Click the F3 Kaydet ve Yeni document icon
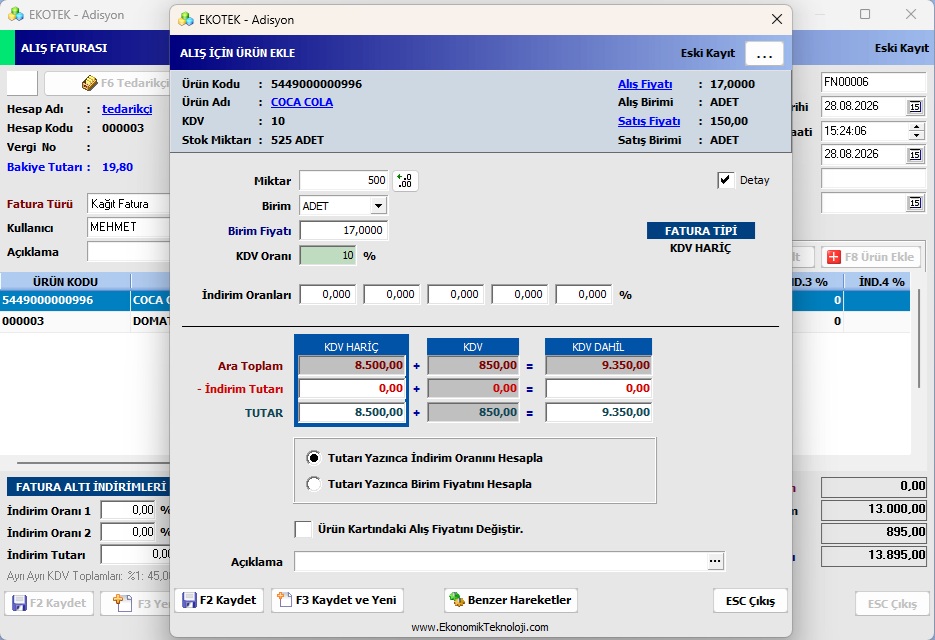Viewport: 935px width, 640px height. (x=284, y=599)
